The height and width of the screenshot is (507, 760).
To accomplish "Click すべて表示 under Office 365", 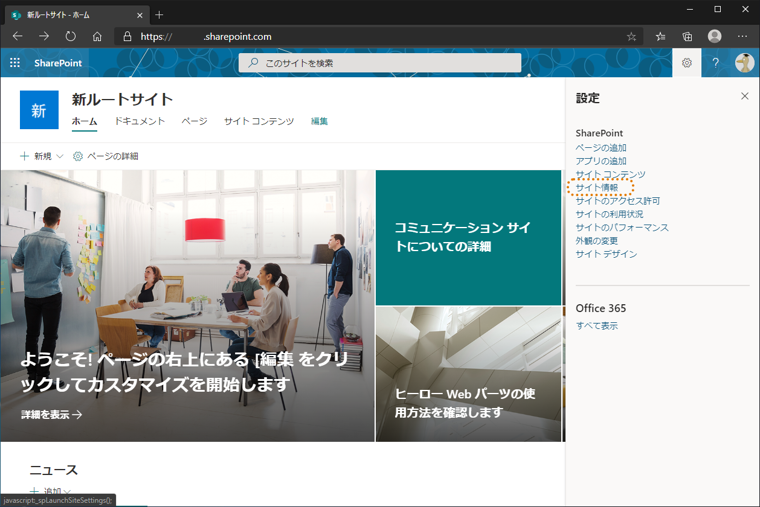I will [597, 326].
